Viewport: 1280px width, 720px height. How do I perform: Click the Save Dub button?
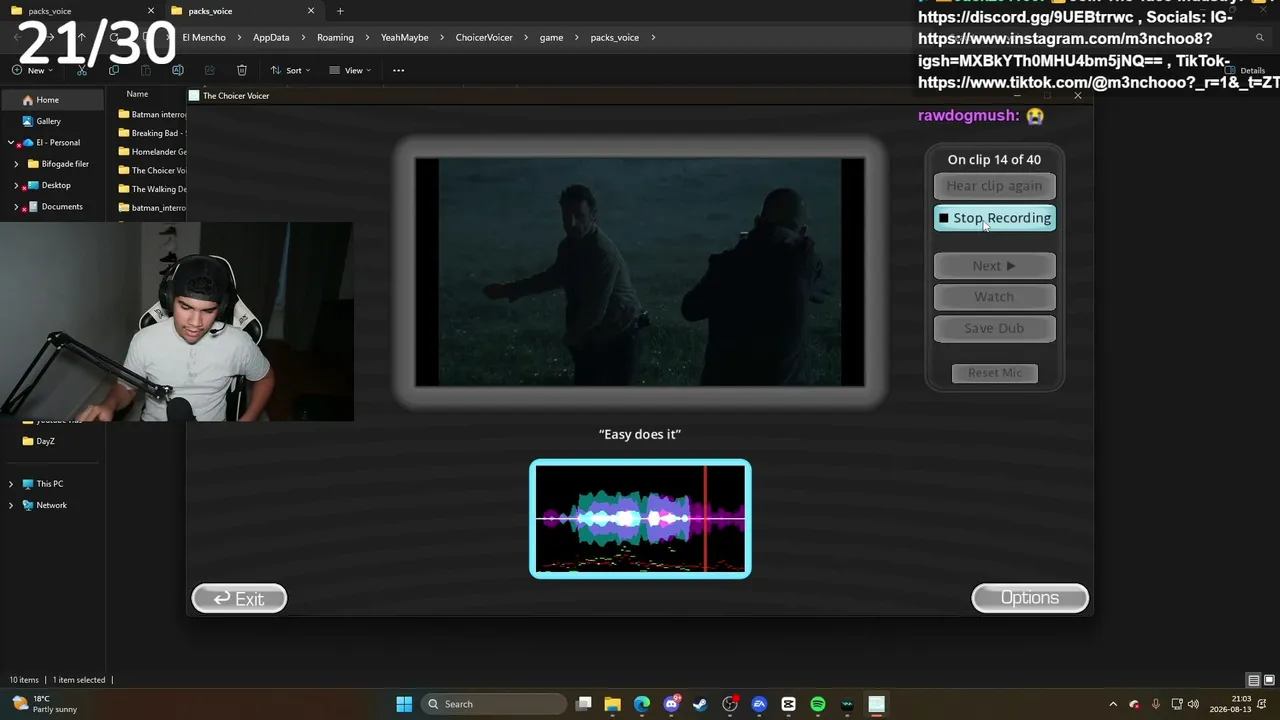994,328
